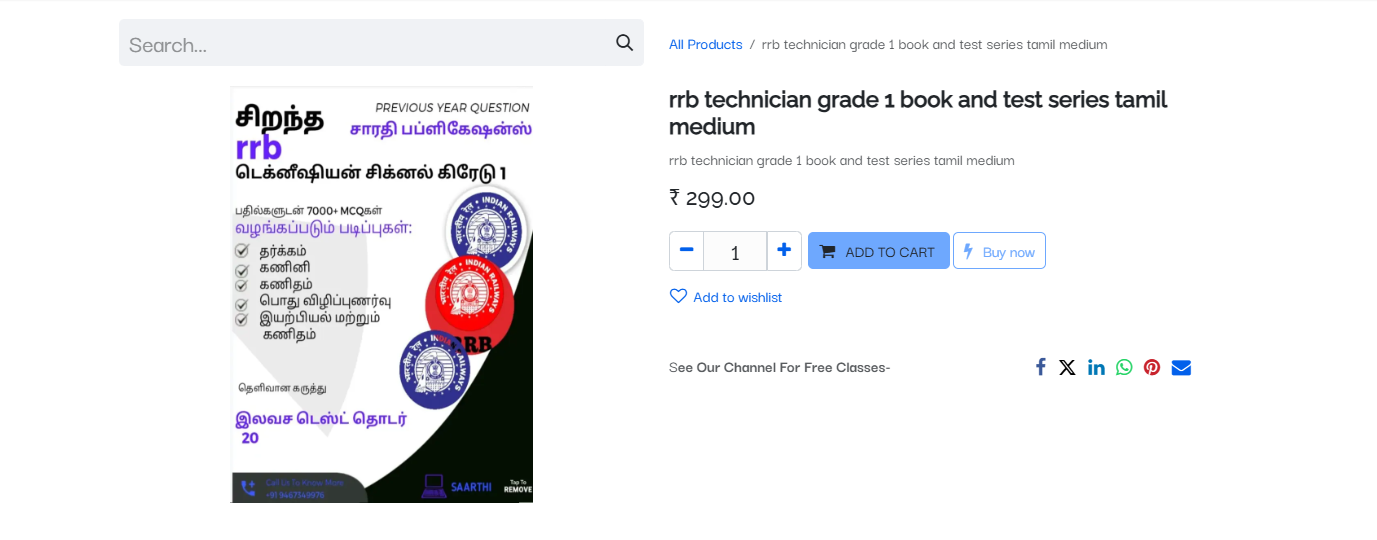This screenshot has height=540, width=1377.
Task: Focus the Search text box
Action: pos(366,43)
